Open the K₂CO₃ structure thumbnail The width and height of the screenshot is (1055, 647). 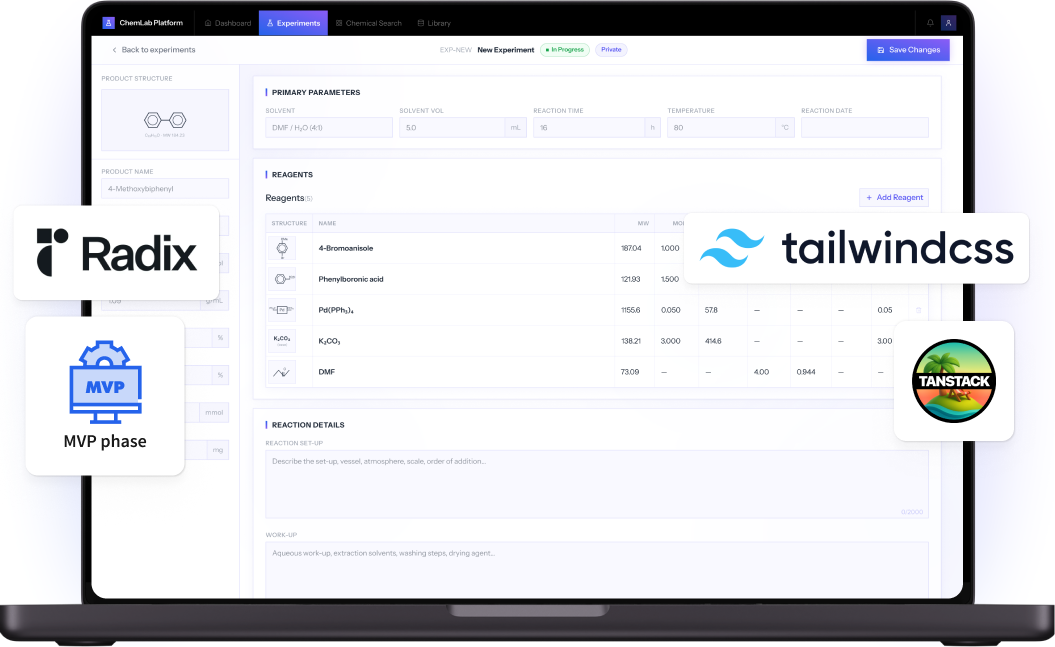coord(282,341)
